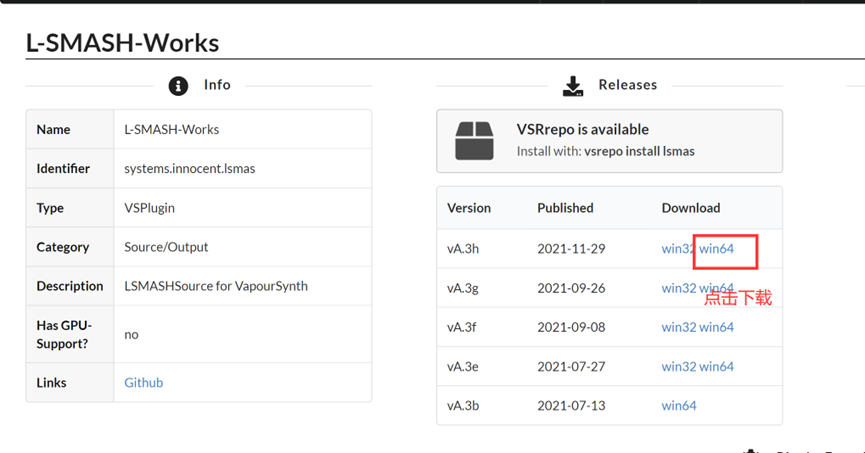
Task: Click the VSRepo package box icon
Action: [474, 141]
